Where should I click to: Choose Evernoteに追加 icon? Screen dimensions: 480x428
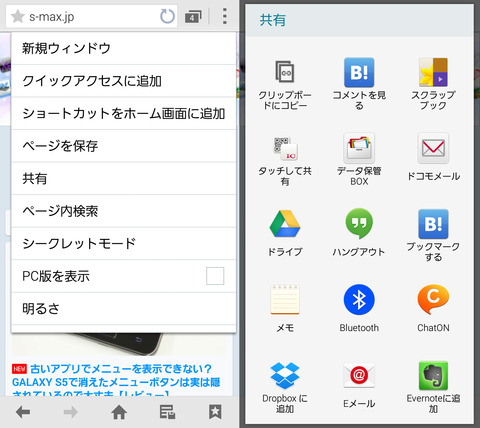pyautogui.click(x=433, y=376)
